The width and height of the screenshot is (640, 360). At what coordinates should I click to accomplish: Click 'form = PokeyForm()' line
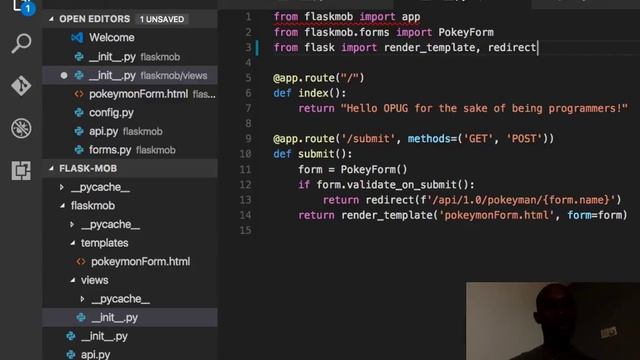[x=353, y=169]
